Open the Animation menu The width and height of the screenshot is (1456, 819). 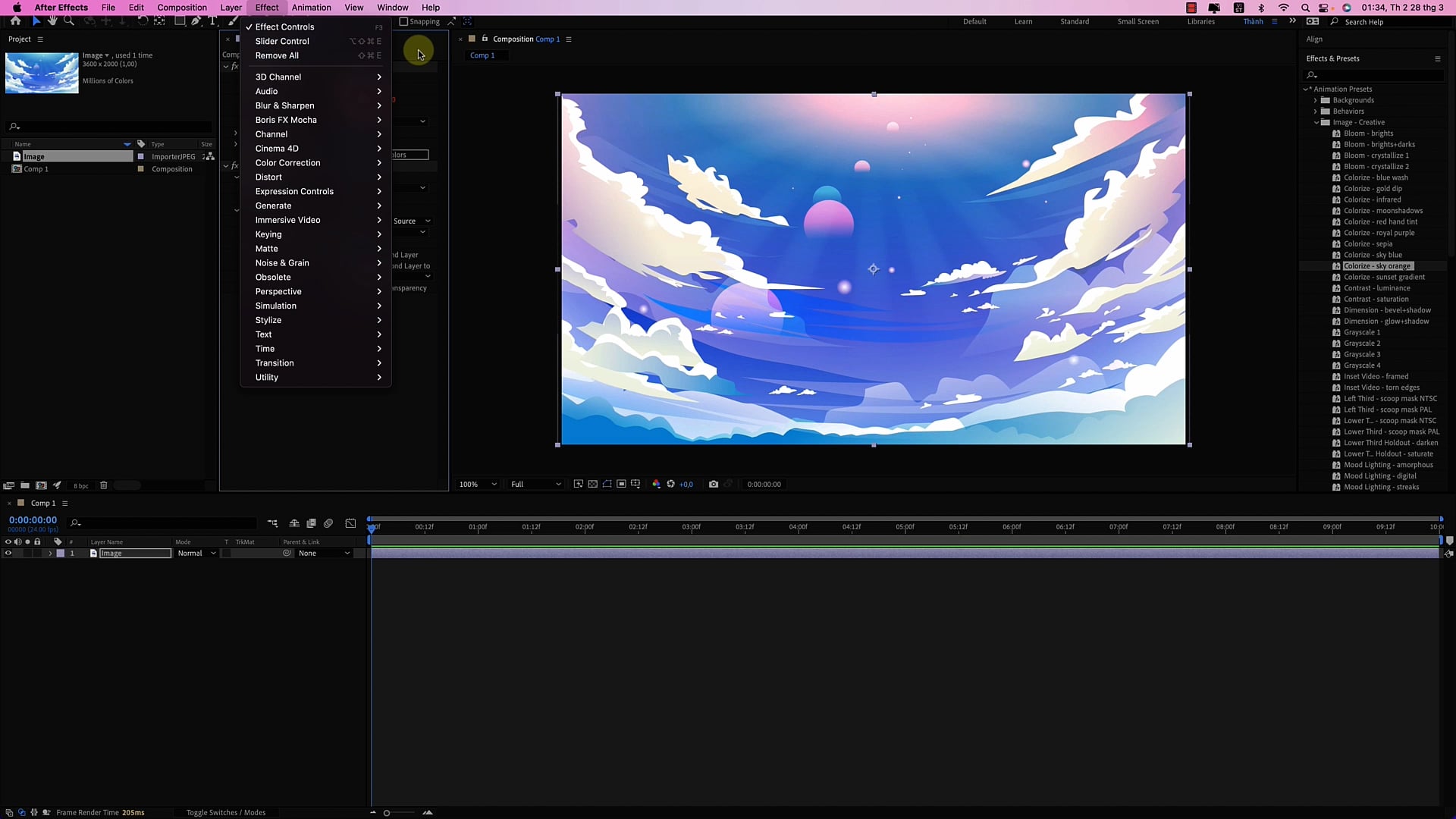click(x=312, y=8)
